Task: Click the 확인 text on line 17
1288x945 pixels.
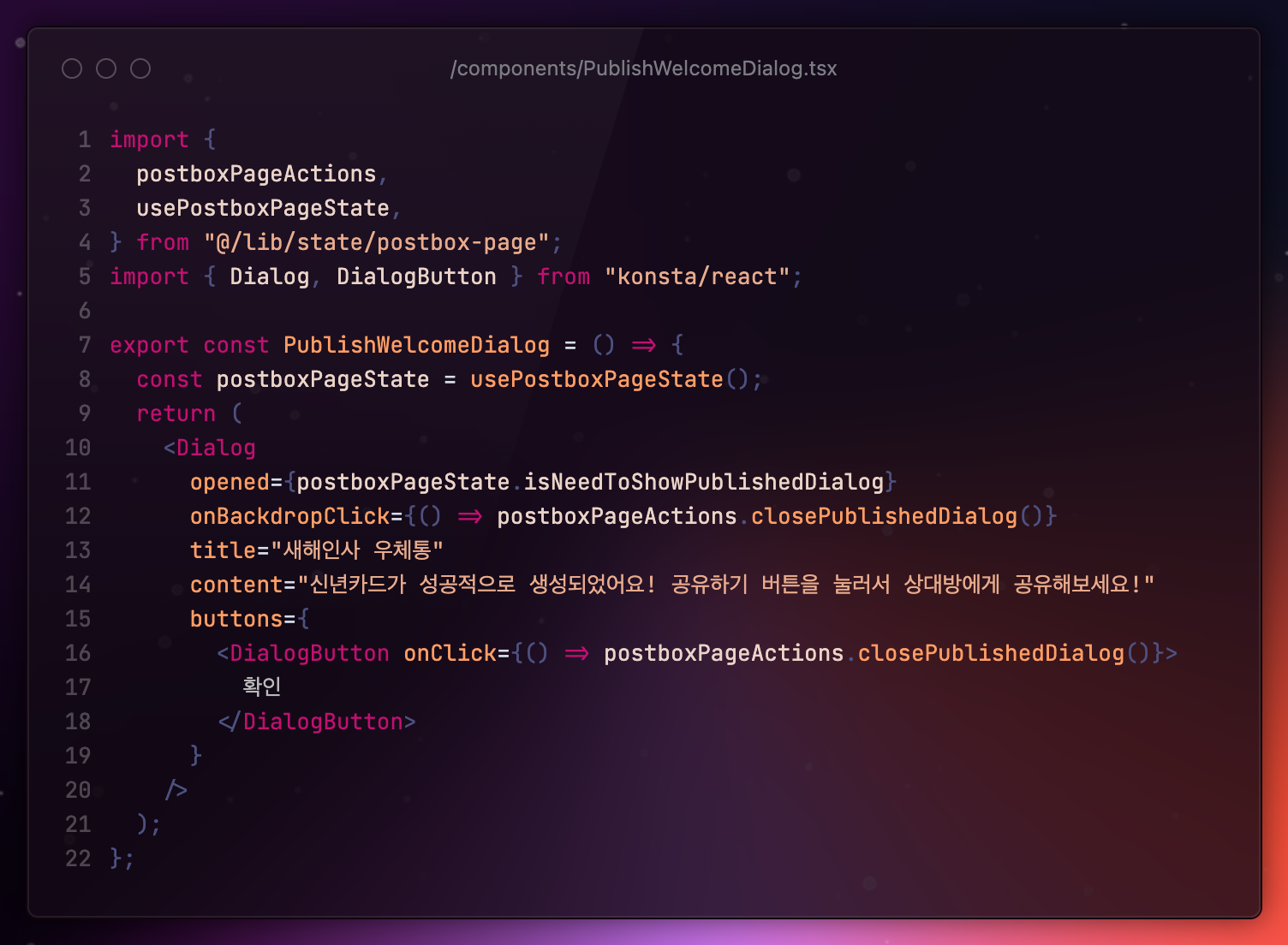Action: [x=262, y=686]
